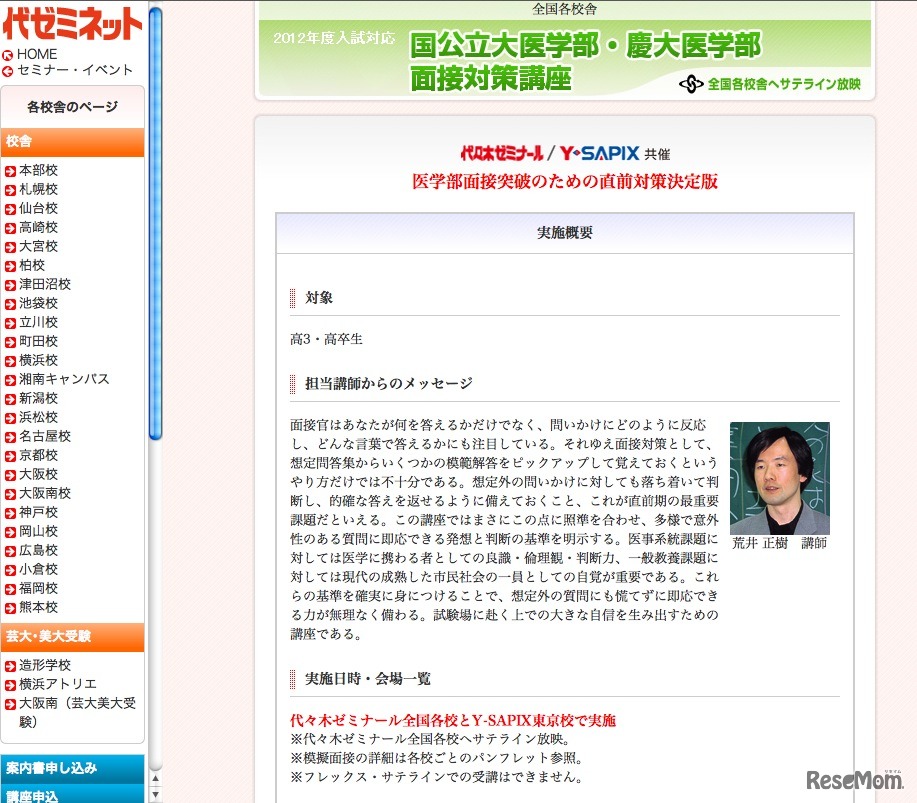Click the 芸大・美大受験 section header
917x803 pixels.
pyautogui.click(x=73, y=636)
